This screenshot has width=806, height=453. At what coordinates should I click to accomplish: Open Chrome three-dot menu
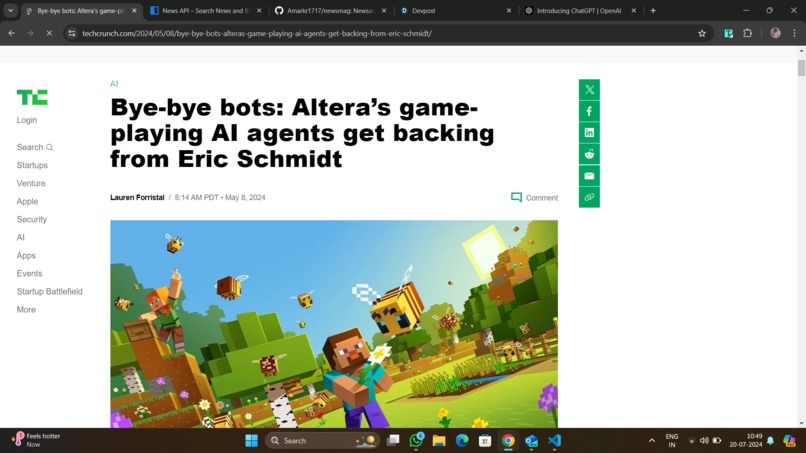click(x=794, y=33)
